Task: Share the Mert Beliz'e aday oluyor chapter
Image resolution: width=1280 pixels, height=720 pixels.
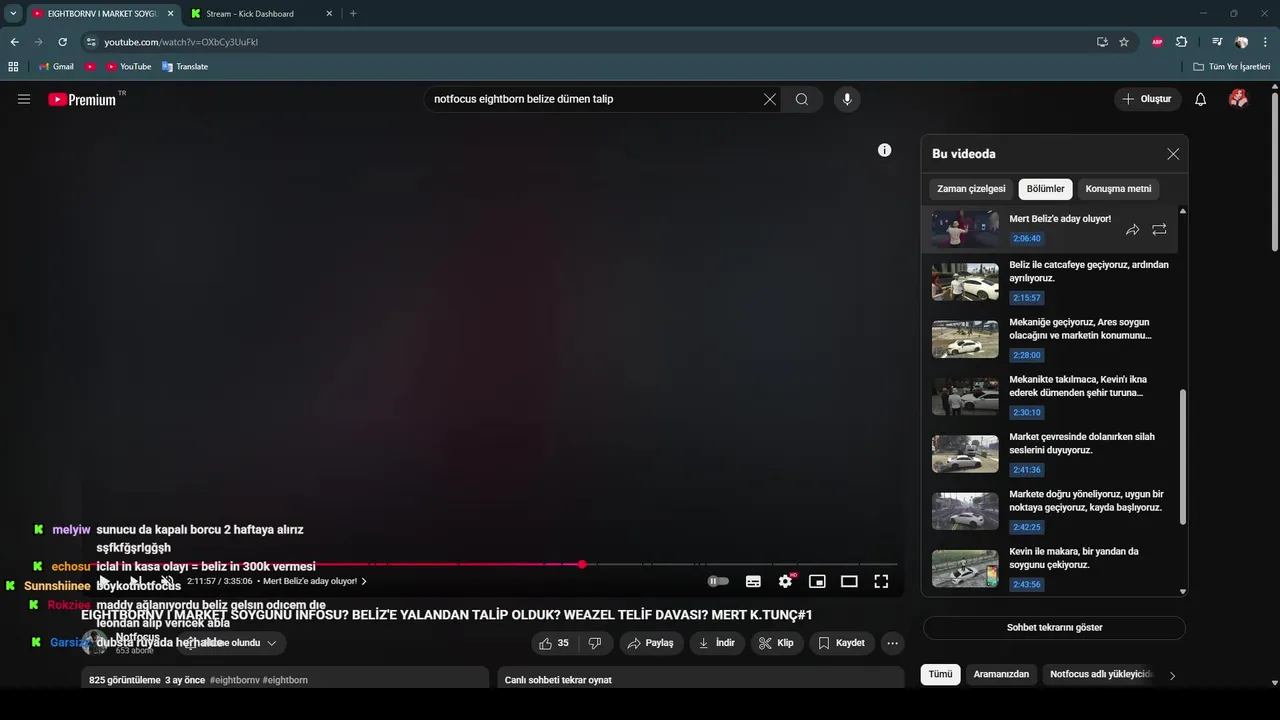Action: click(x=1132, y=230)
